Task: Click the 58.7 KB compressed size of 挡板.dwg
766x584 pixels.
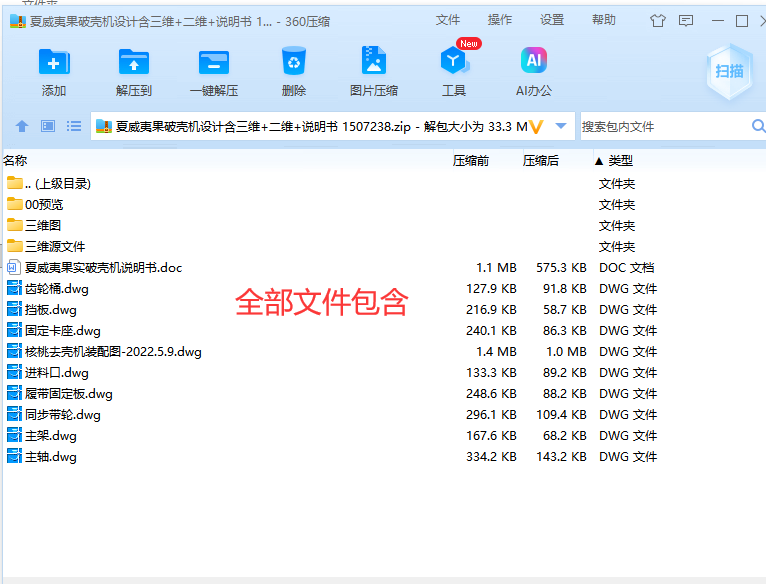Action: tap(564, 309)
